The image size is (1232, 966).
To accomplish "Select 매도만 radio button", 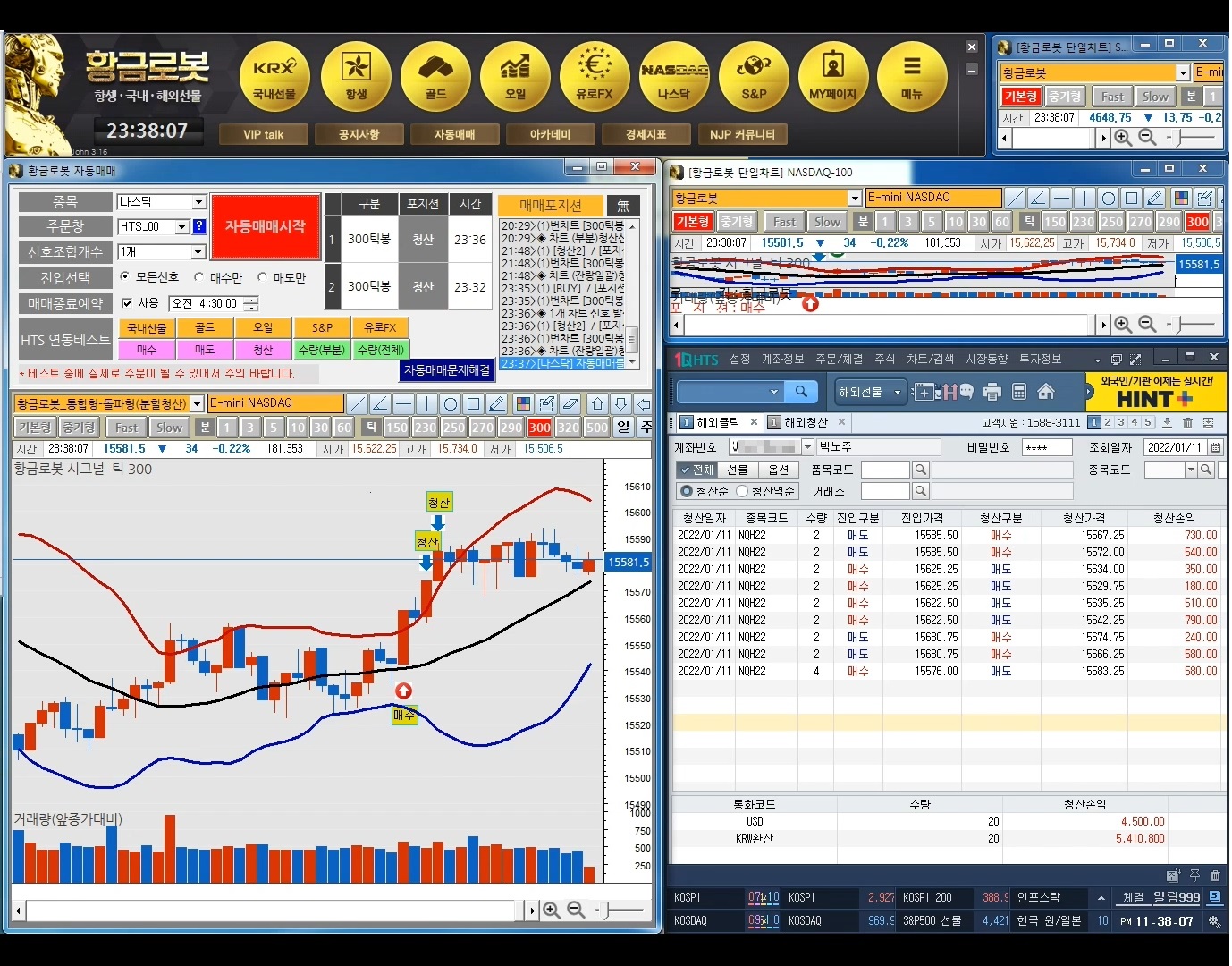I will pyautogui.click(x=262, y=277).
